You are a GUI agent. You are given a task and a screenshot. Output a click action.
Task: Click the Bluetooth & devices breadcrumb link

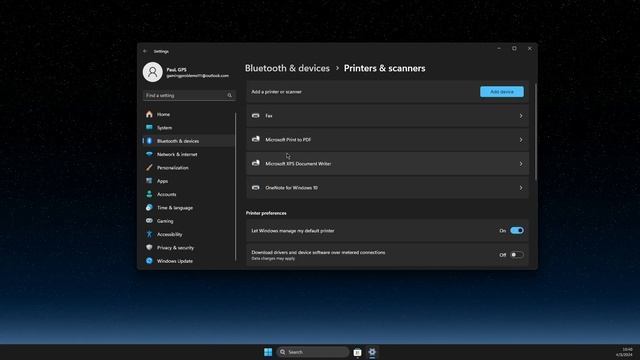tap(287, 68)
